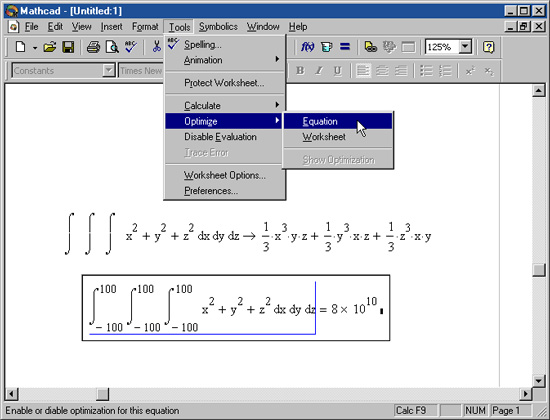
Task: Click the horizontal scrollbar left arrow
Action: coord(12,394)
